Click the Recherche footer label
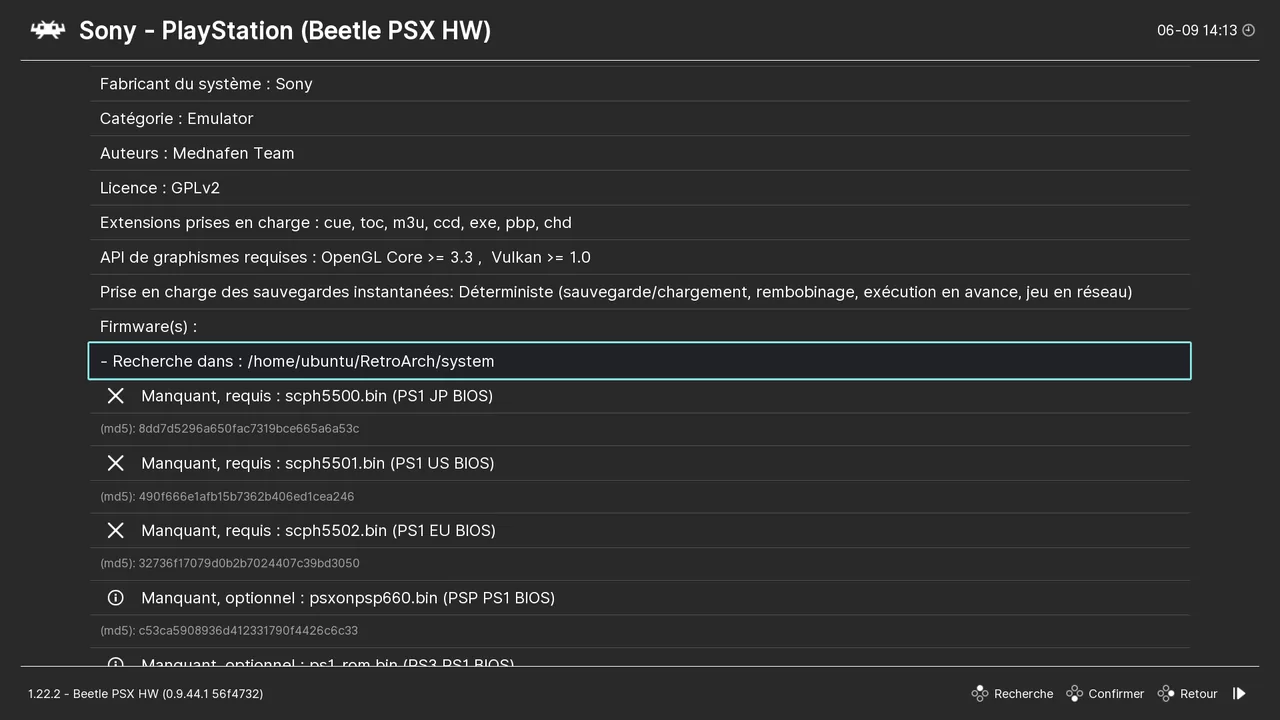 click(x=1024, y=694)
